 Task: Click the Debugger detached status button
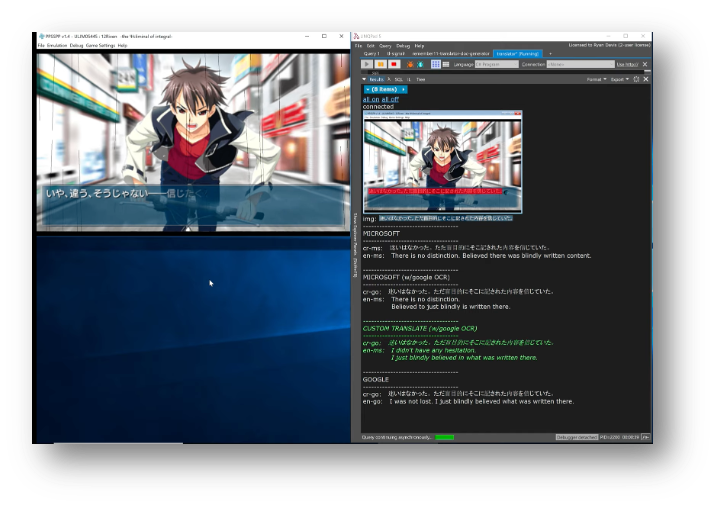576,437
